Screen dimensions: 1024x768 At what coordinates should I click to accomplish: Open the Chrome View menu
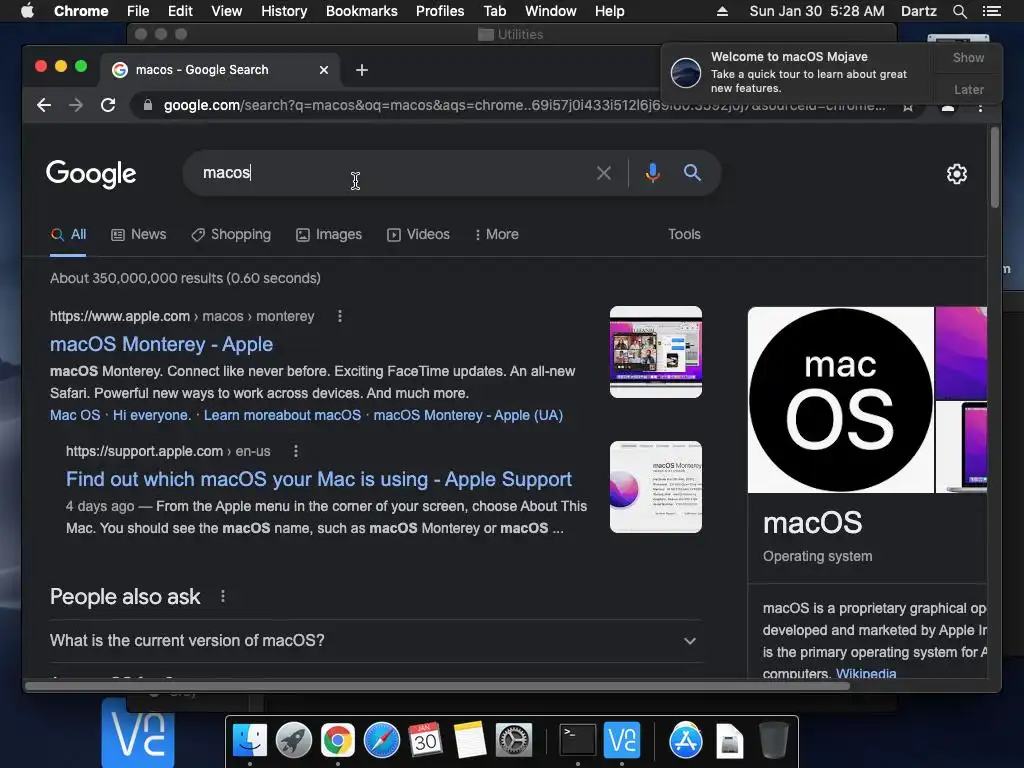tap(227, 11)
